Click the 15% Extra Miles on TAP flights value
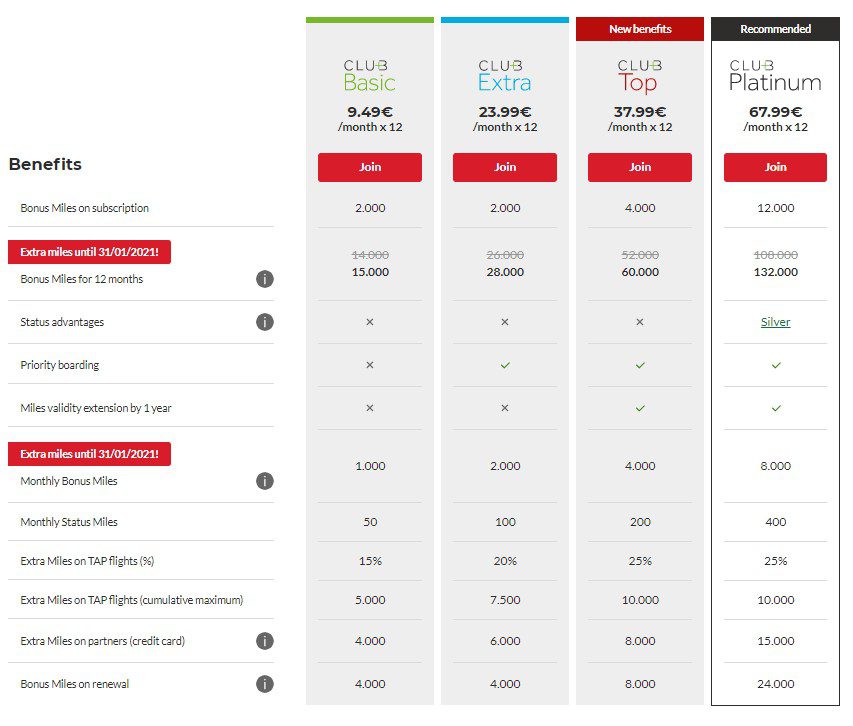The image size is (853, 726). [370, 561]
